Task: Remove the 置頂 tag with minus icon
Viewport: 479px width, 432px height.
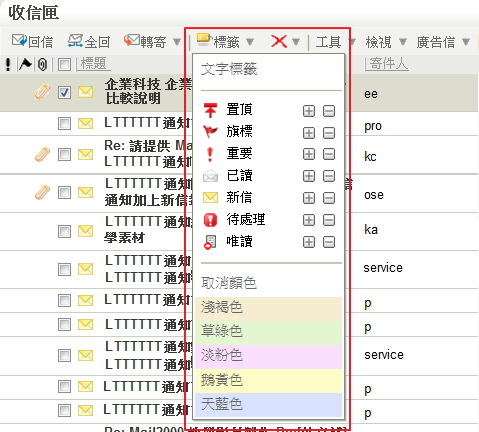Action: (329, 111)
